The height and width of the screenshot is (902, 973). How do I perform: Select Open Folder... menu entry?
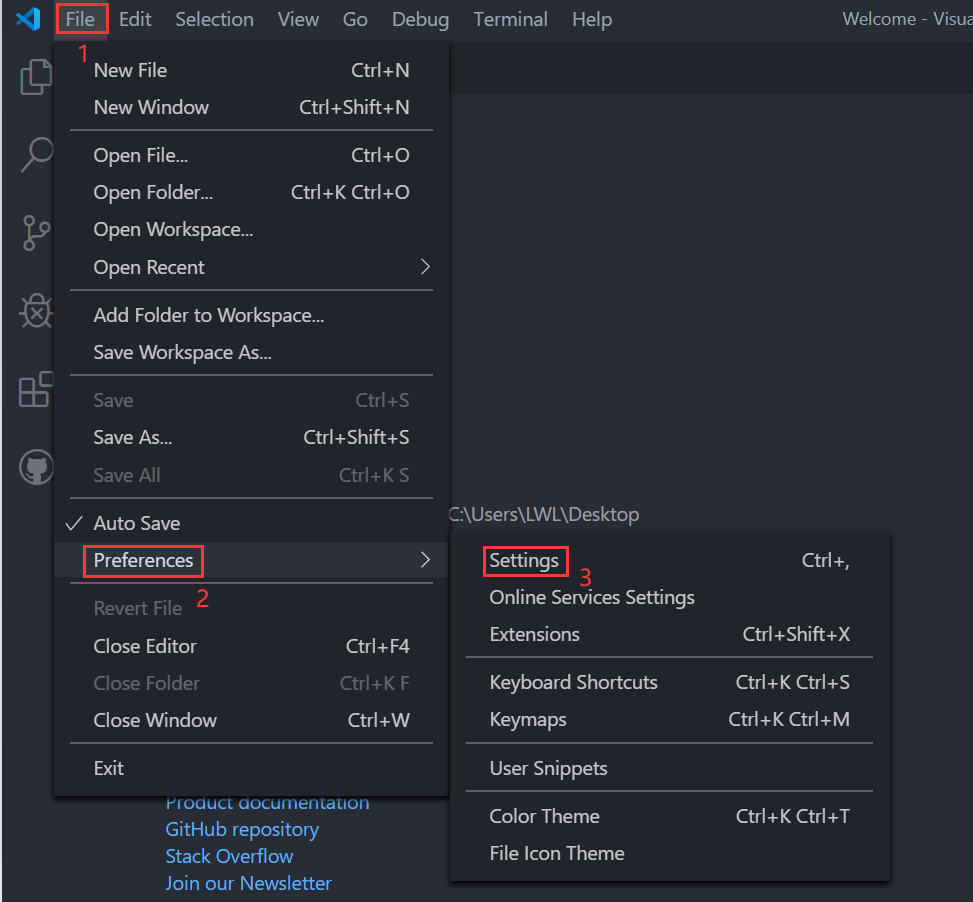coord(251,192)
